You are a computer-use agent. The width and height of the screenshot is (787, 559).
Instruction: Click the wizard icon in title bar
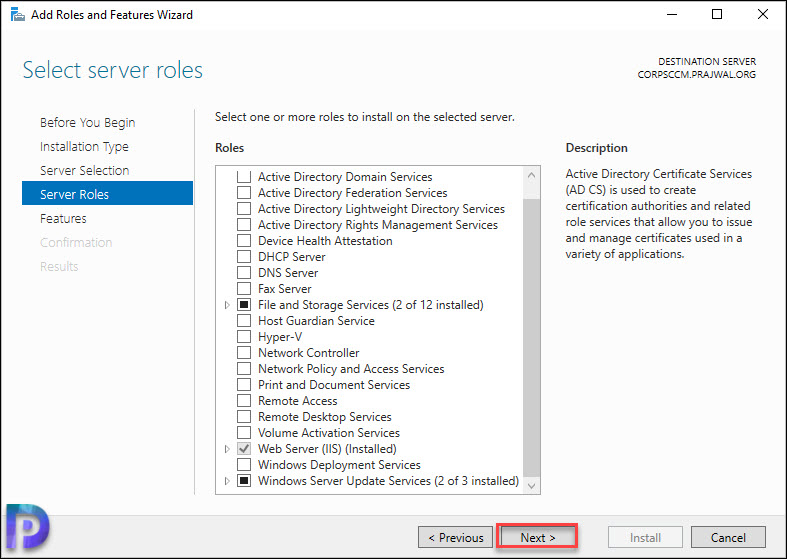[x=18, y=15]
